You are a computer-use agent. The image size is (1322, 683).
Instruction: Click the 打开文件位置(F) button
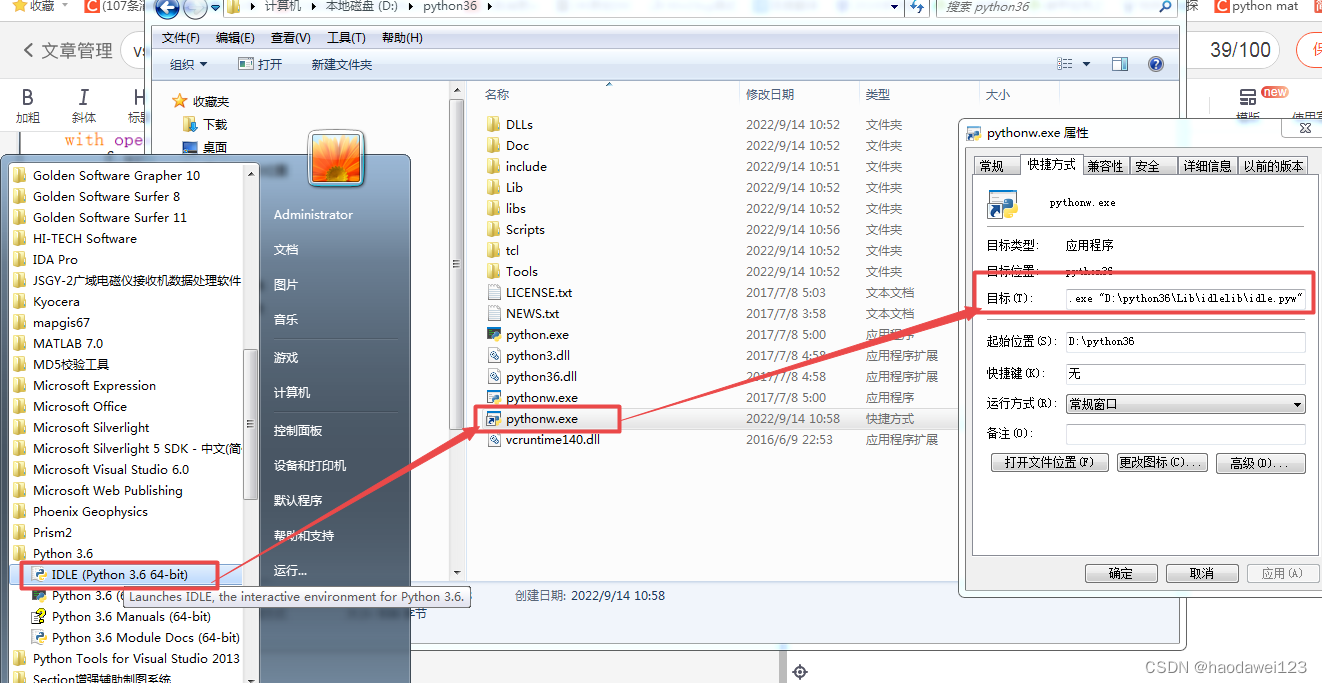(x=1049, y=463)
